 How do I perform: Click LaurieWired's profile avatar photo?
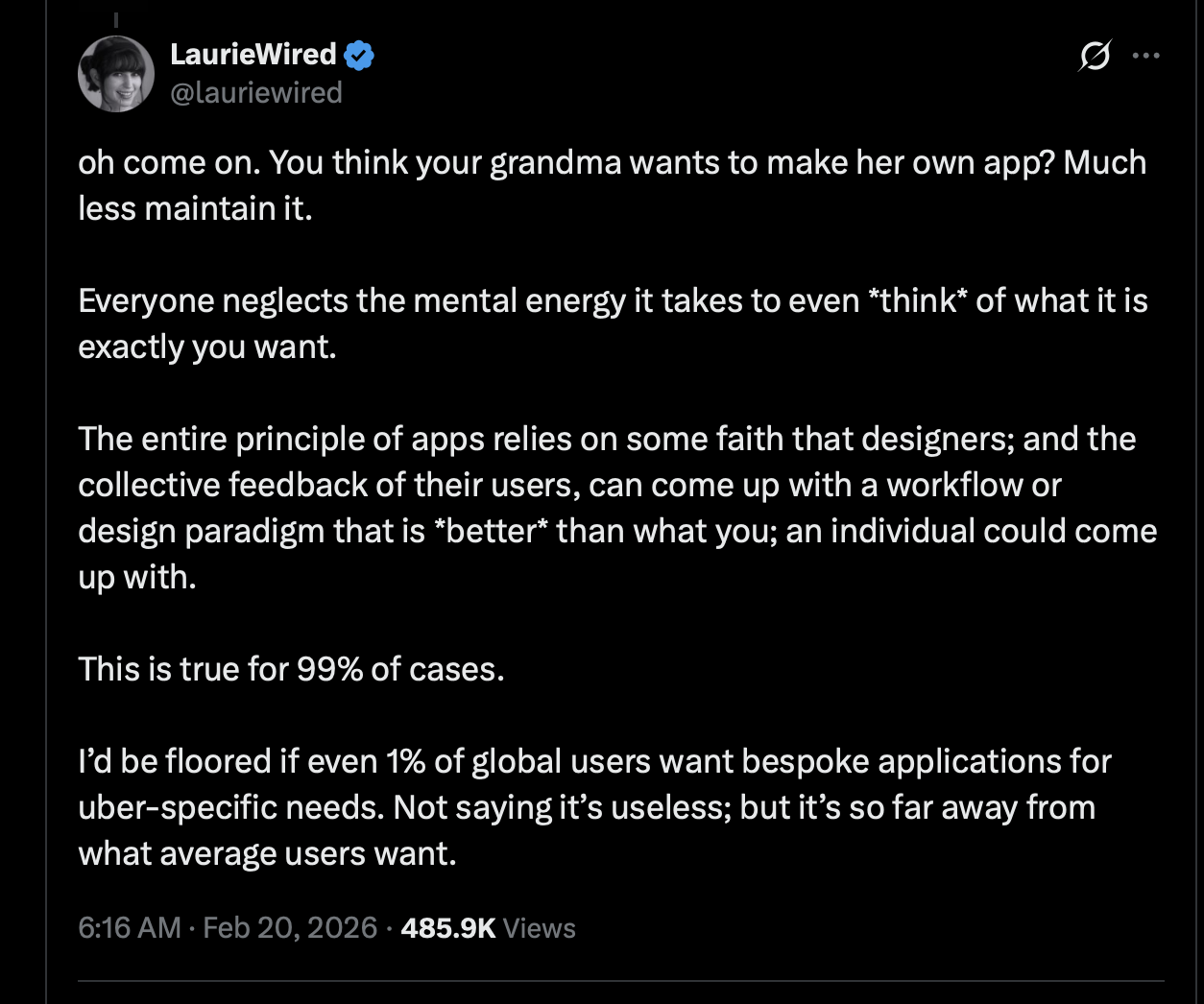click(x=115, y=74)
